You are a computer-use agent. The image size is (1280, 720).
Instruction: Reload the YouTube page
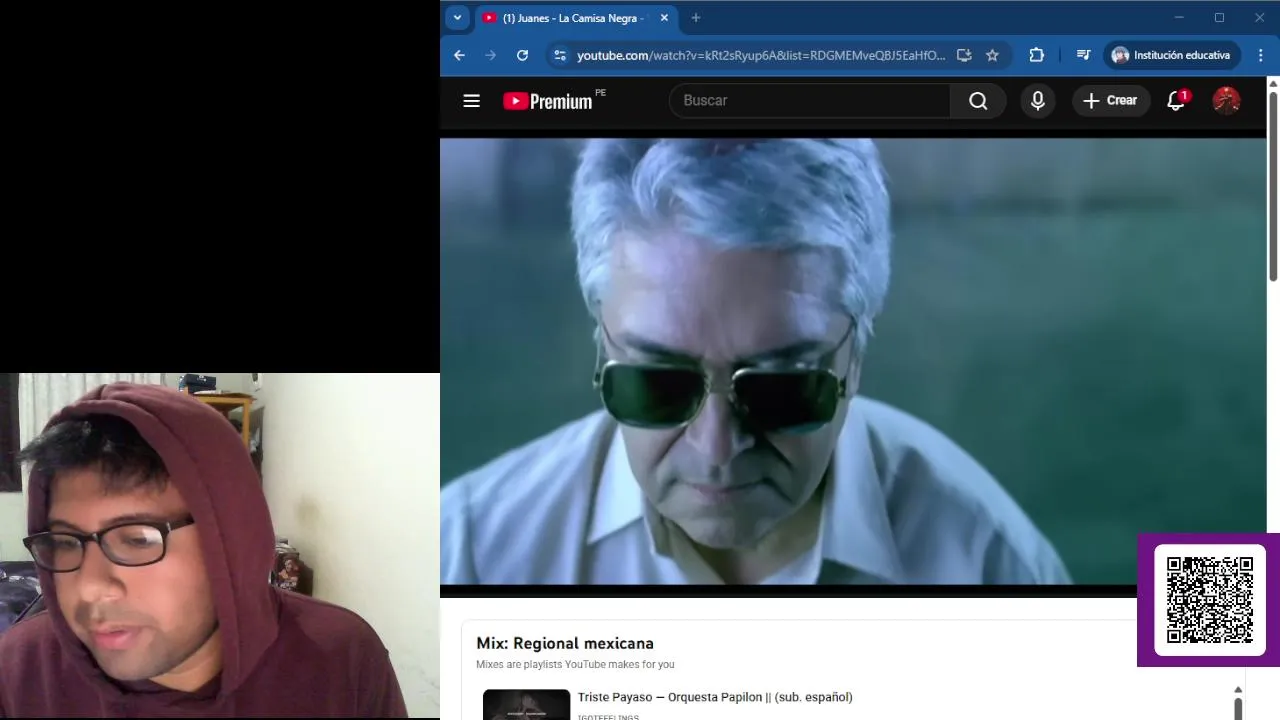(x=522, y=55)
